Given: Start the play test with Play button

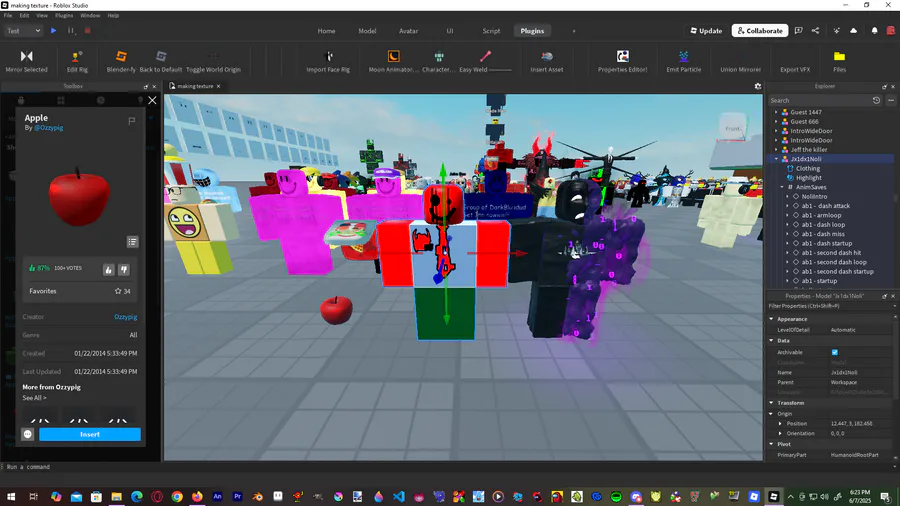Looking at the screenshot, I should pyautogui.click(x=53, y=31).
